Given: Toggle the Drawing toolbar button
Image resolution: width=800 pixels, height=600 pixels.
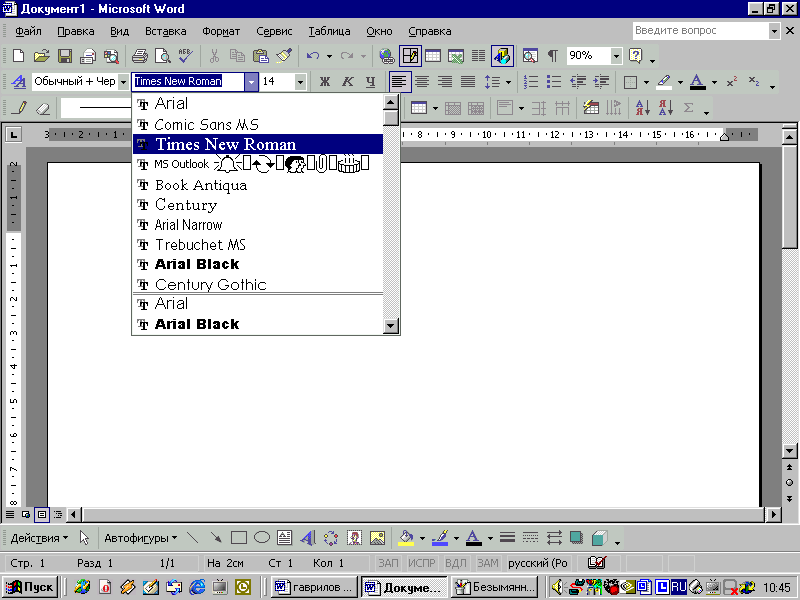Looking at the screenshot, I should click(502, 56).
